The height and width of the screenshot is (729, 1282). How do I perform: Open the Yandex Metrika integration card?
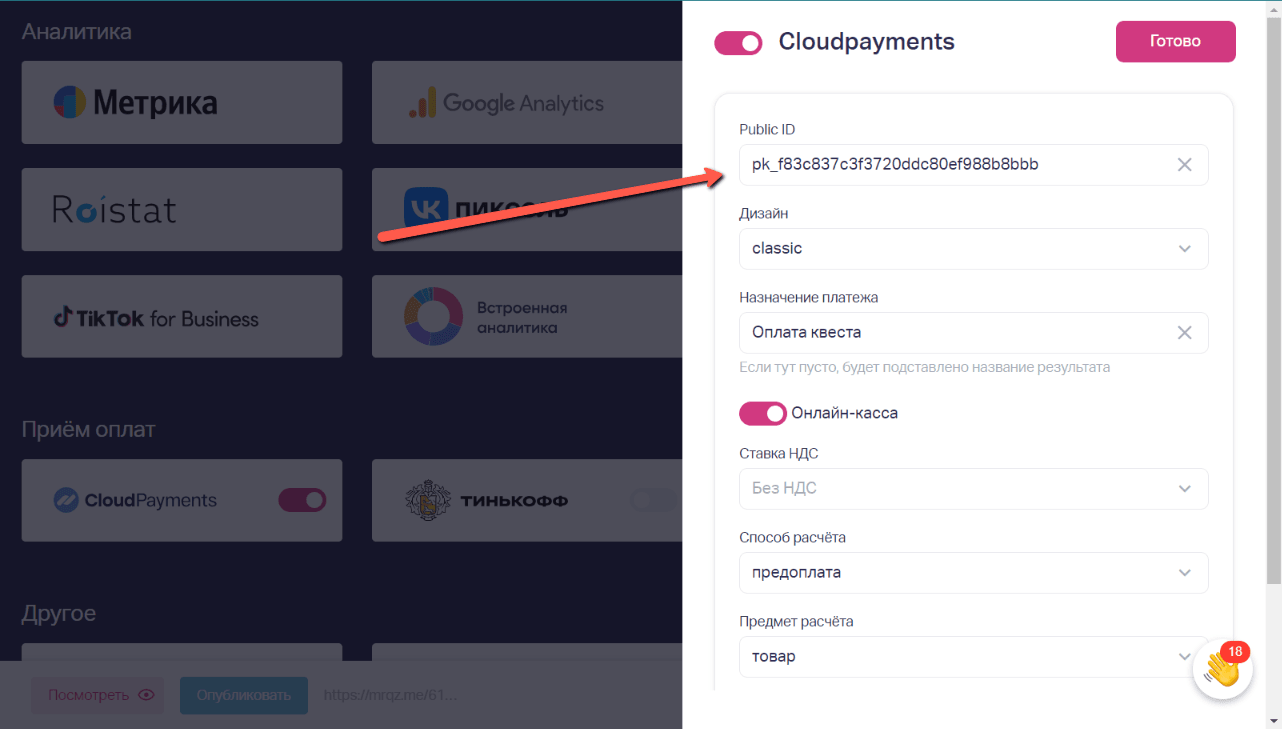[x=182, y=102]
